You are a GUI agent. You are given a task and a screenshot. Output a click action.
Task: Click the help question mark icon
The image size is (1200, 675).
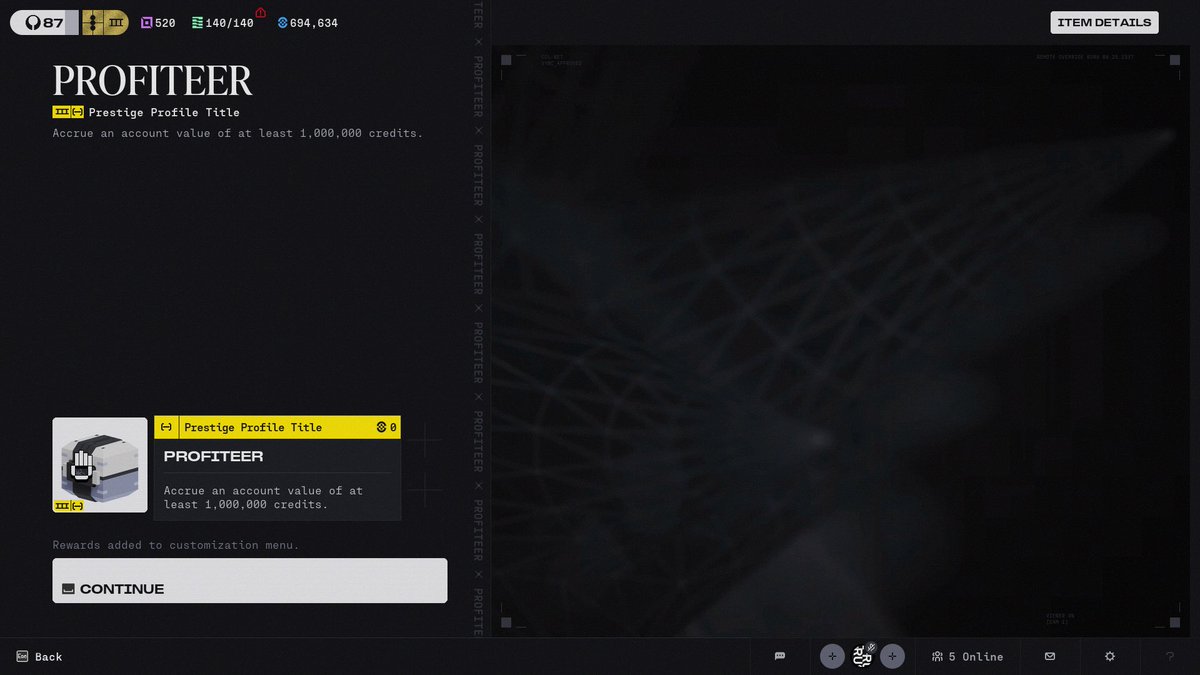(1170, 656)
